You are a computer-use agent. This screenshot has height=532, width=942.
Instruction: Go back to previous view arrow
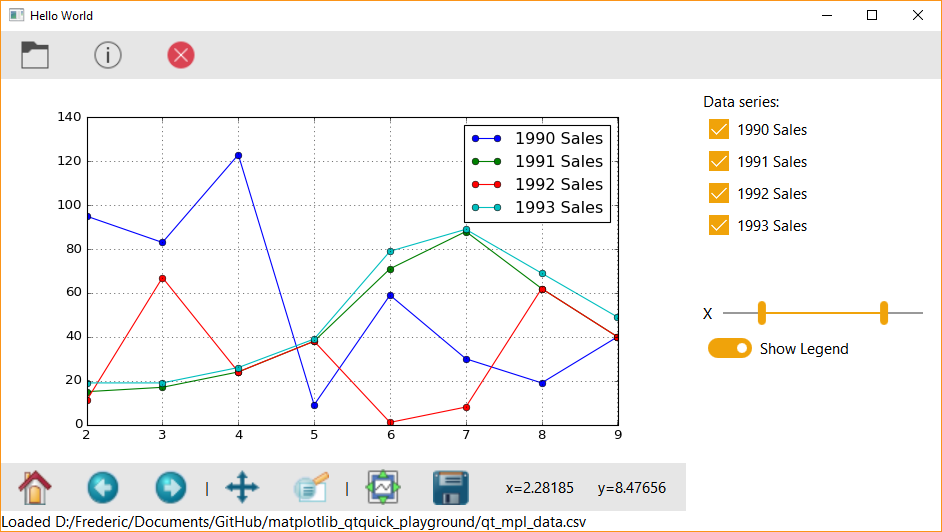[x=103, y=487]
